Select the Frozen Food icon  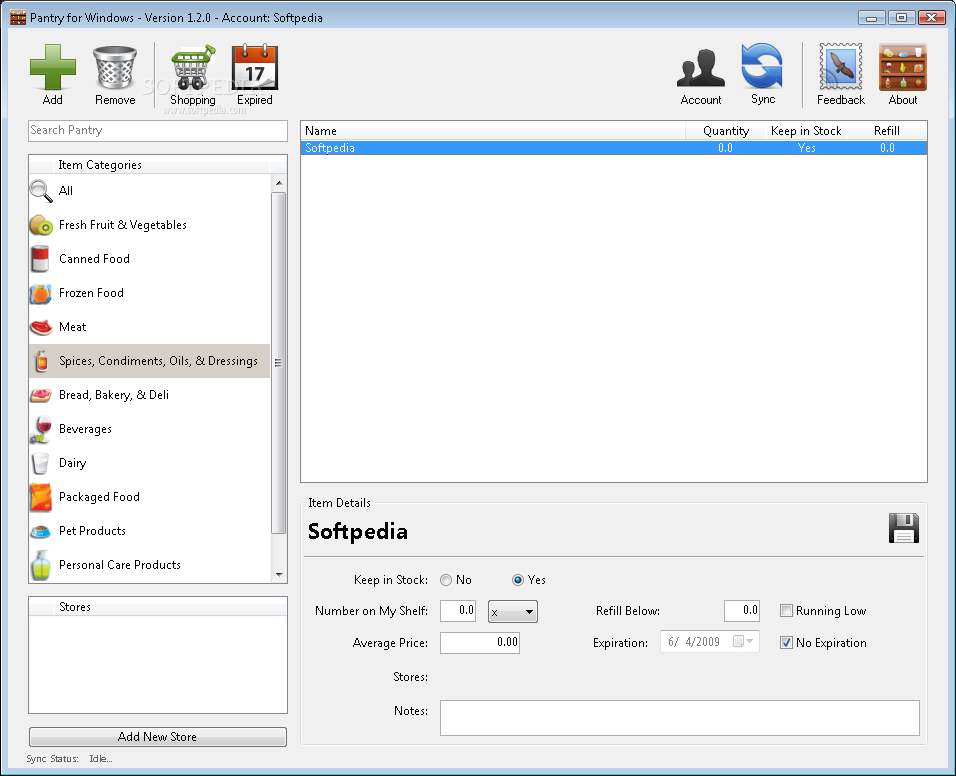pyautogui.click(x=41, y=293)
